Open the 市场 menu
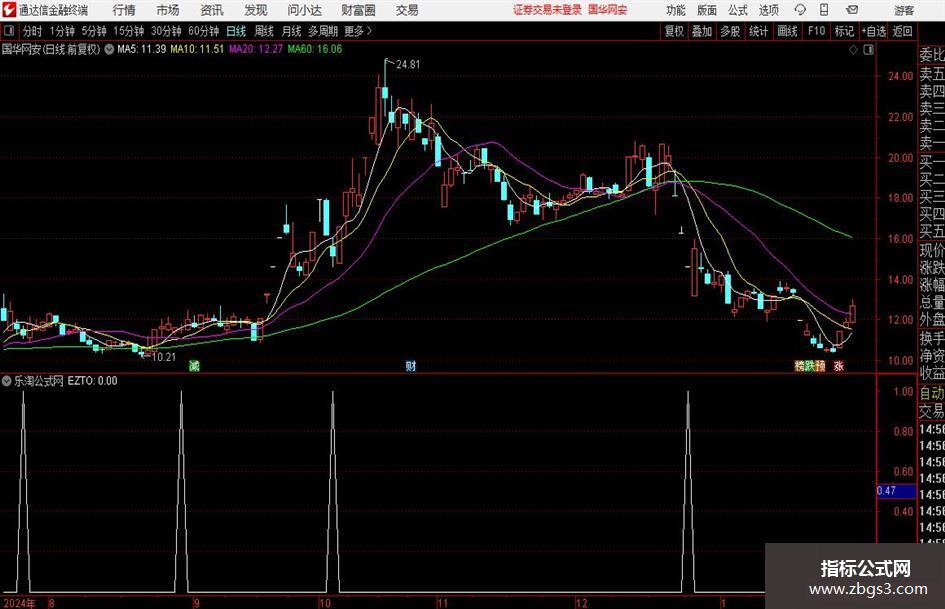 (x=168, y=10)
